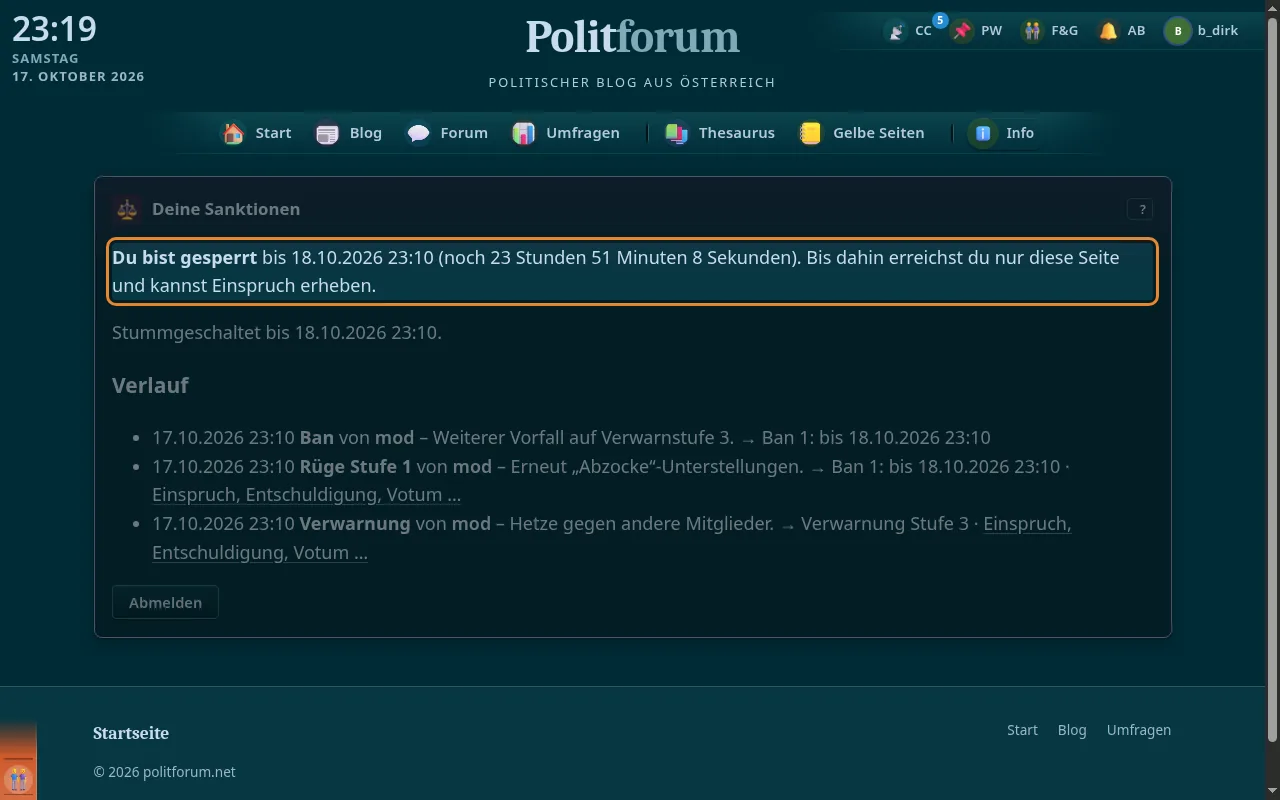
Task: Open the appeal link in the Rüge Stufe 1 entry
Action: pos(306,495)
